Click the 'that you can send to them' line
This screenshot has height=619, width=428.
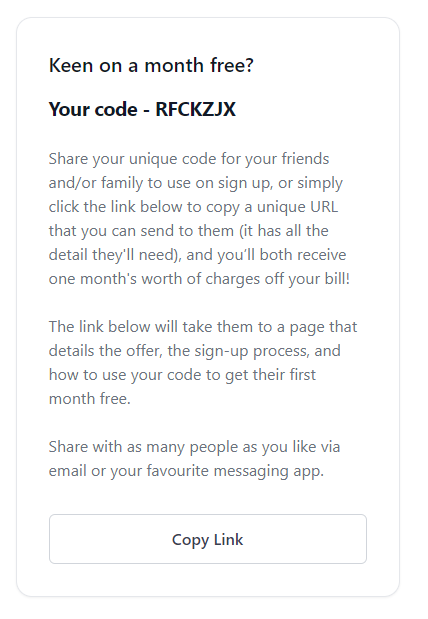pos(188,231)
